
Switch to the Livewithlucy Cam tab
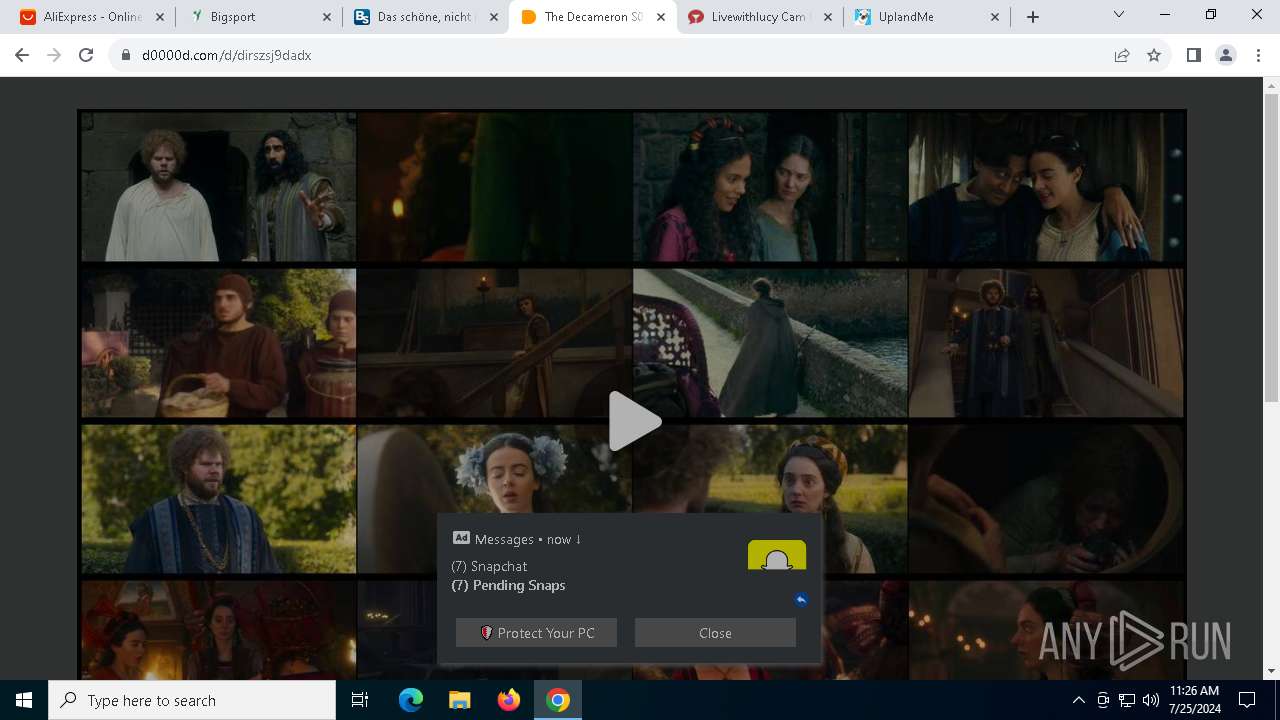tap(758, 17)
